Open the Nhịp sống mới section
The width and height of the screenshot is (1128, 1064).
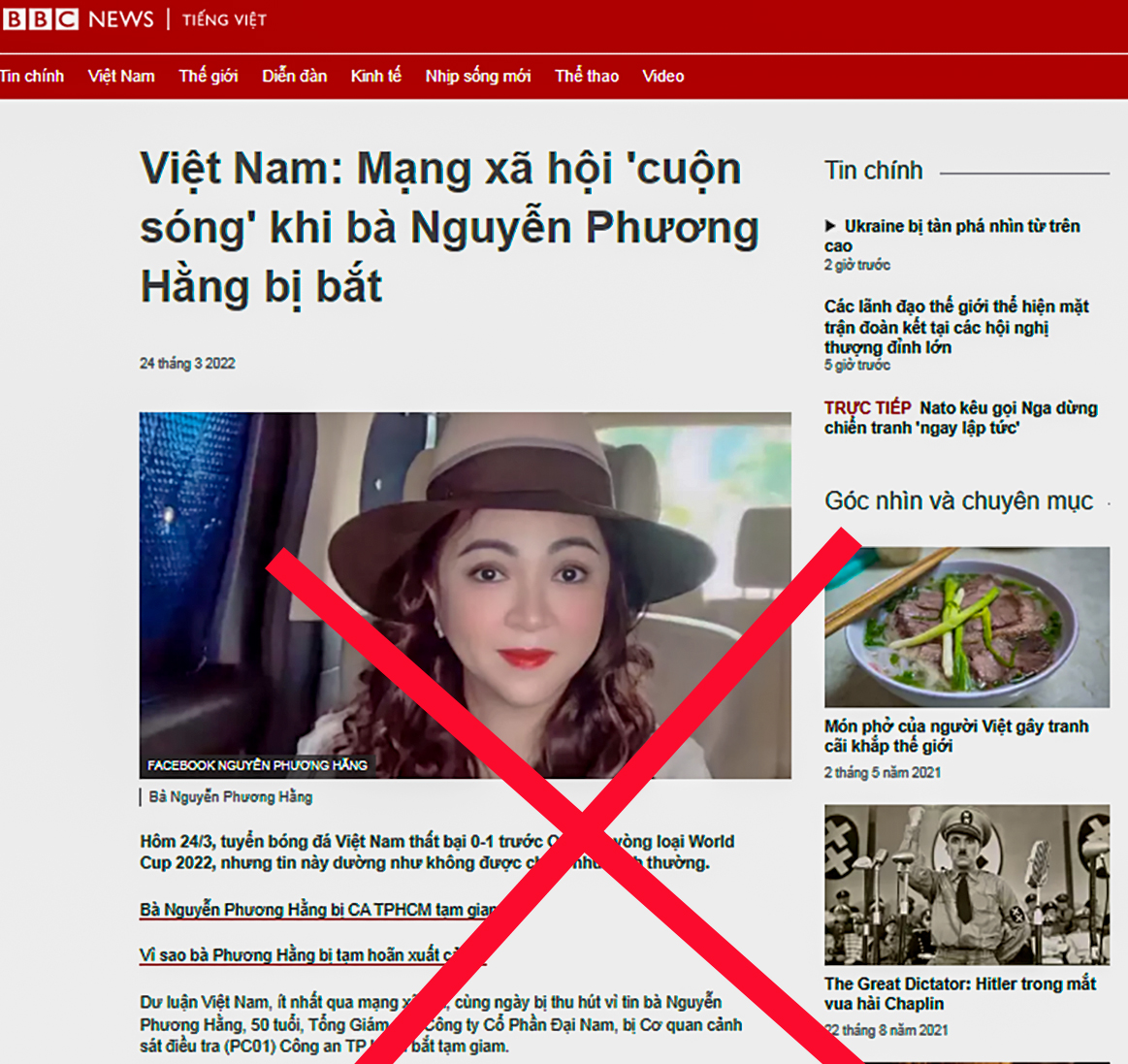(x=477, y=77)
